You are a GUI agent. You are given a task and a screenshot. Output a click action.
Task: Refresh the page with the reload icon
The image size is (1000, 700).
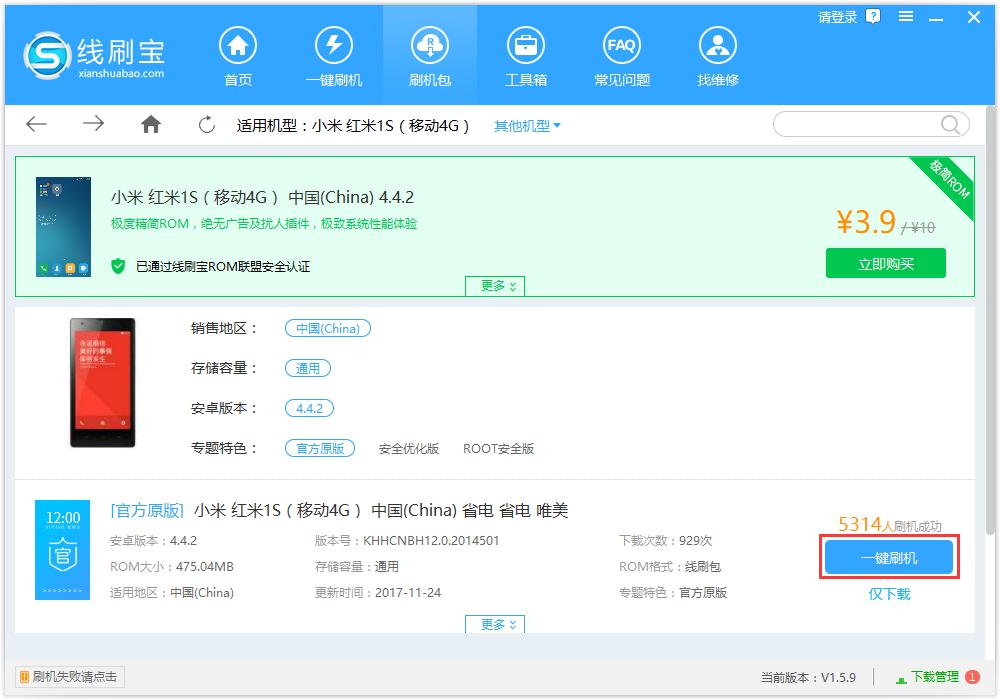pos(205,124)
